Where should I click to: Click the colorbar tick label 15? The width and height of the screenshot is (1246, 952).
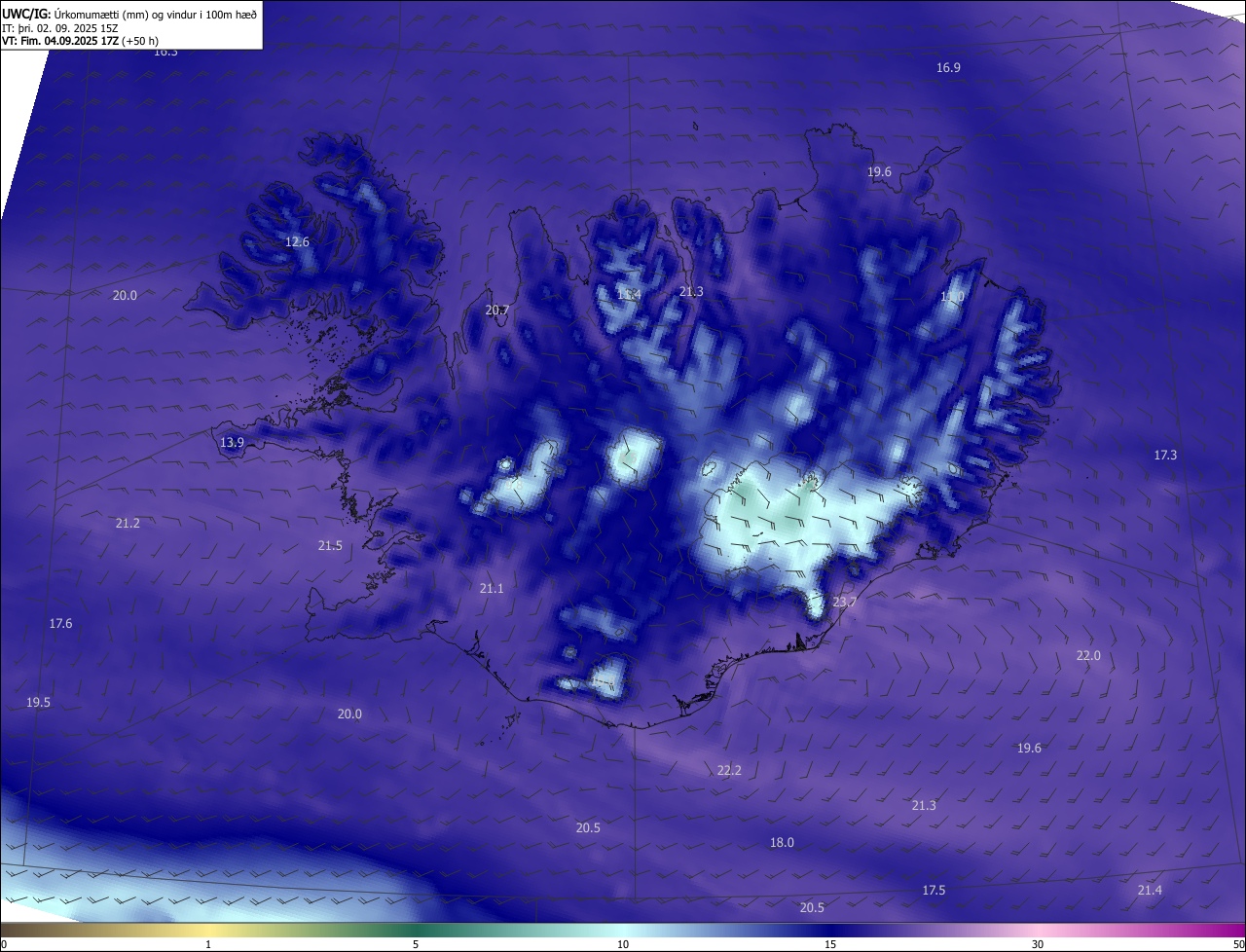(x=830, y=944)
